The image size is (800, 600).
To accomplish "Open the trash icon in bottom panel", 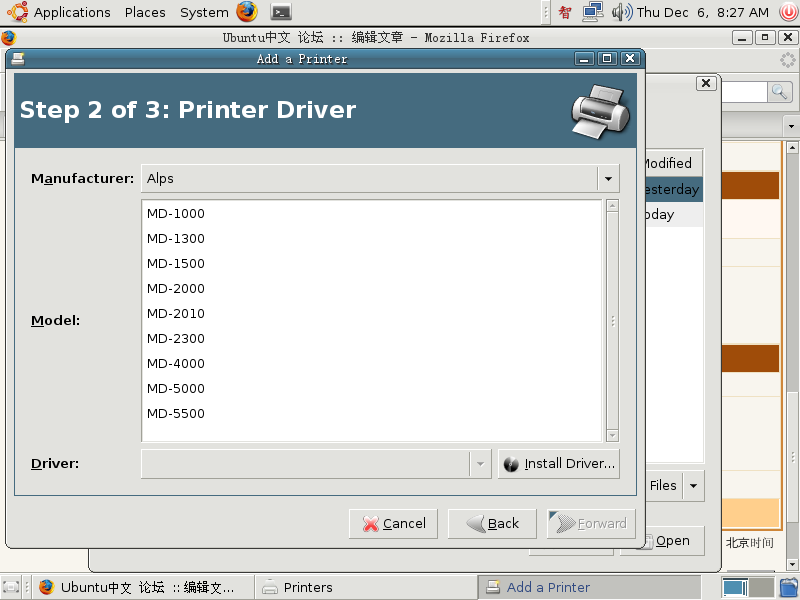I will click(789, 587).
